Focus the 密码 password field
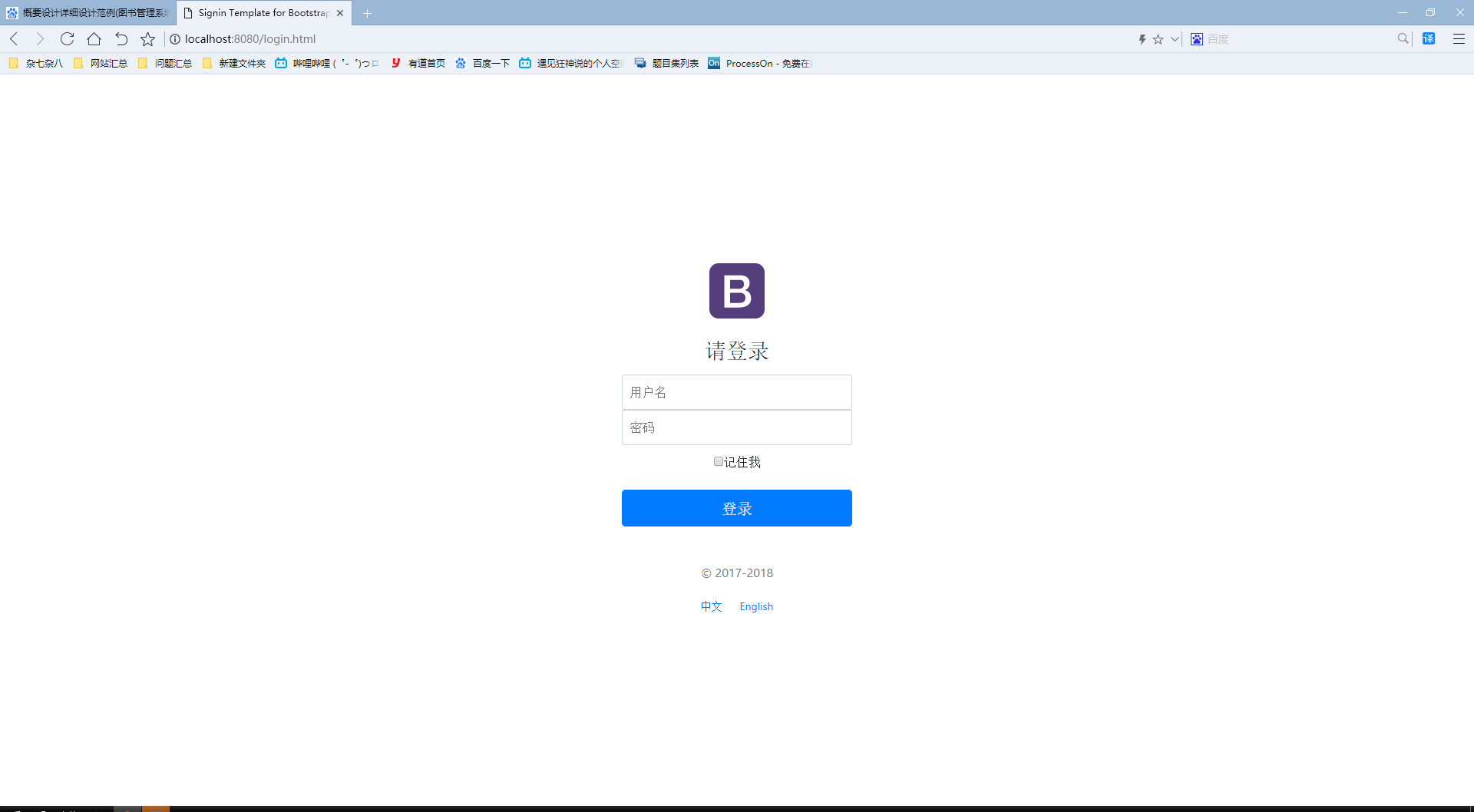The image size is (1474, 812). 737,427
